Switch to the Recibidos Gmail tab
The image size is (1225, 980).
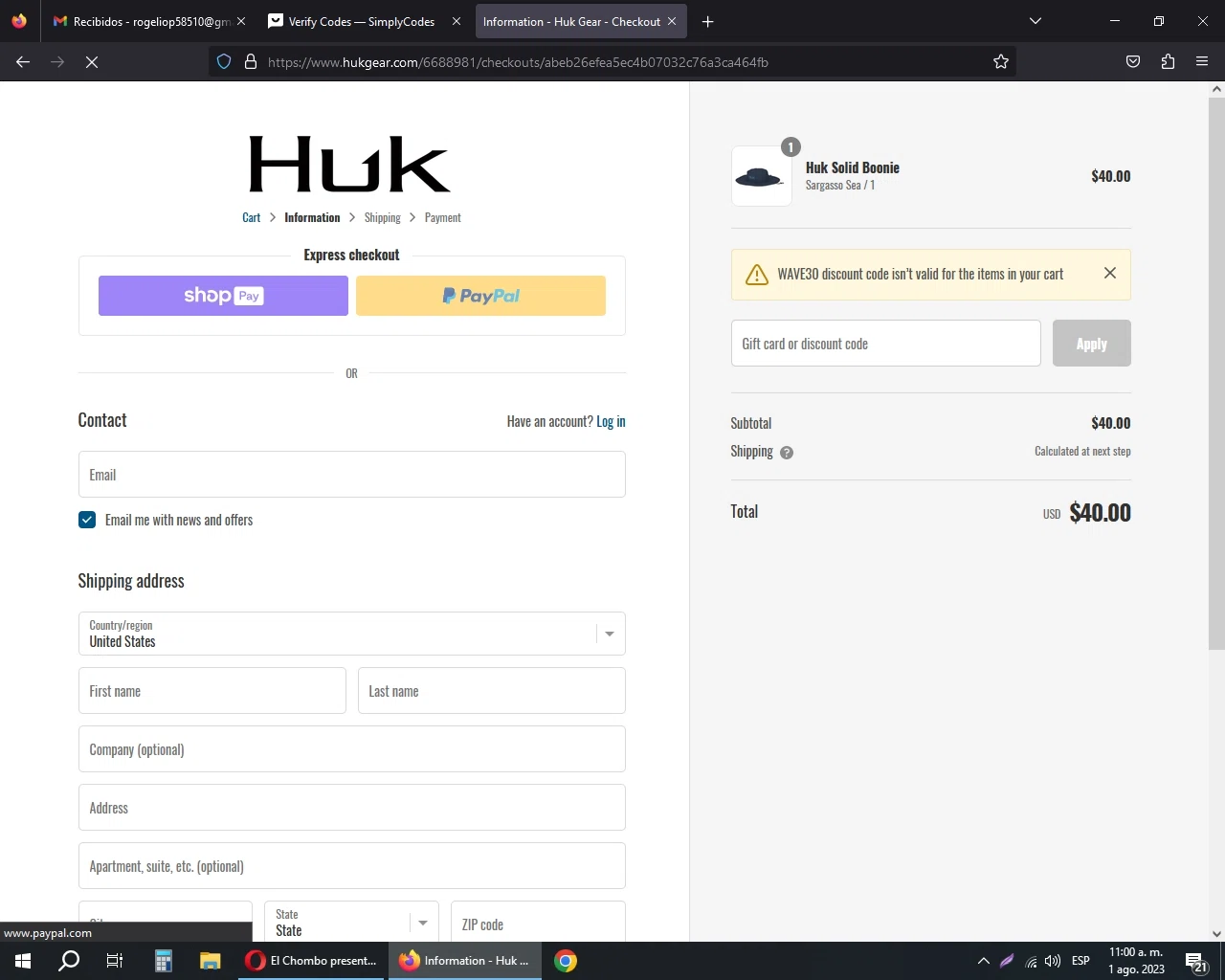click(149, 21)
